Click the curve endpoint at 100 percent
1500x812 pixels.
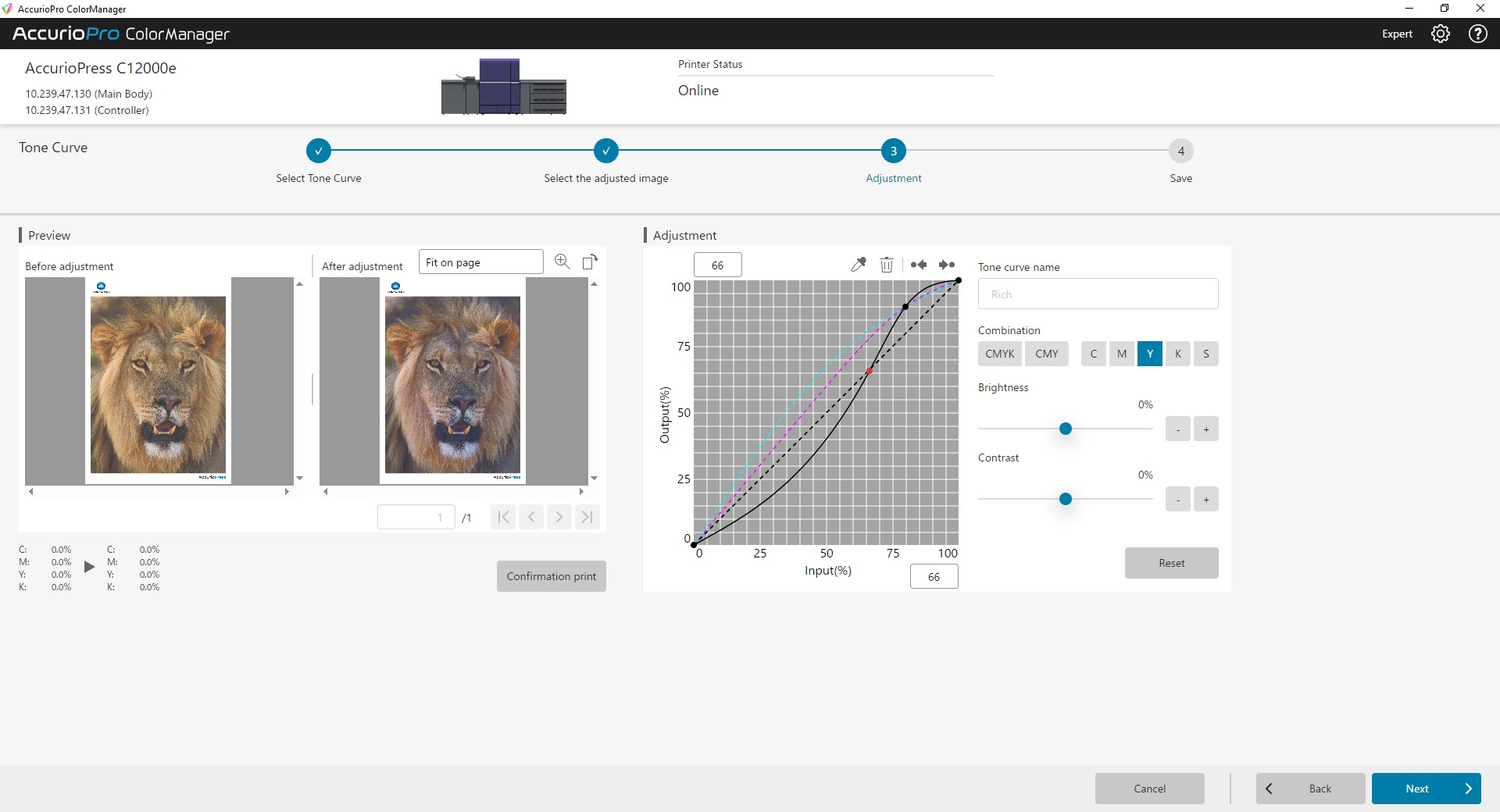click(959, 280)
